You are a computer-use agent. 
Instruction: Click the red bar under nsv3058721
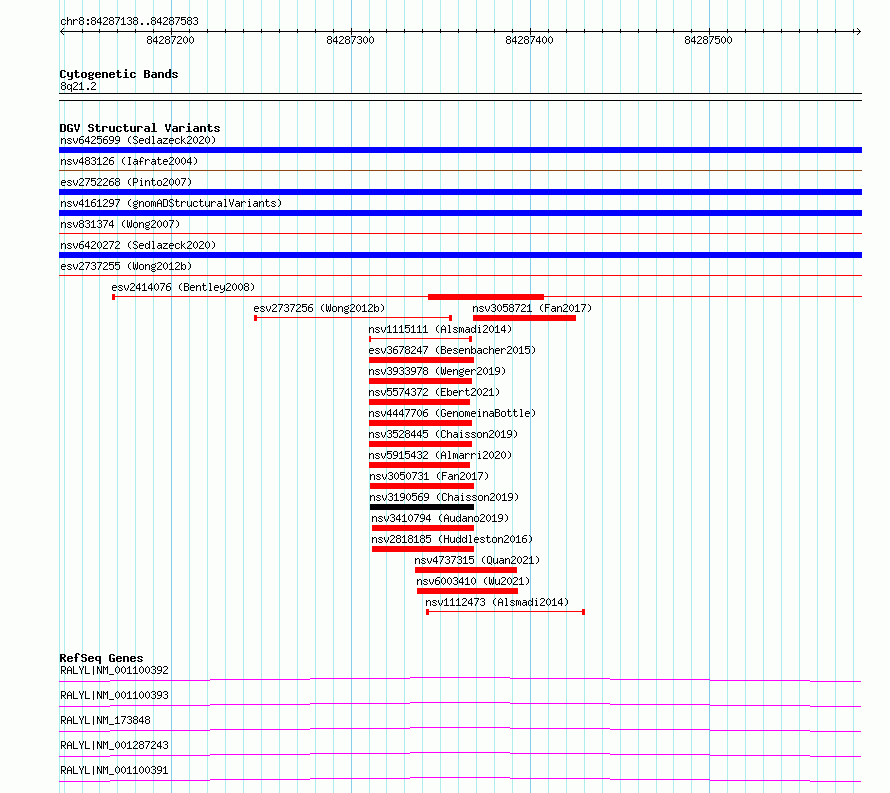tap(524, 318)
